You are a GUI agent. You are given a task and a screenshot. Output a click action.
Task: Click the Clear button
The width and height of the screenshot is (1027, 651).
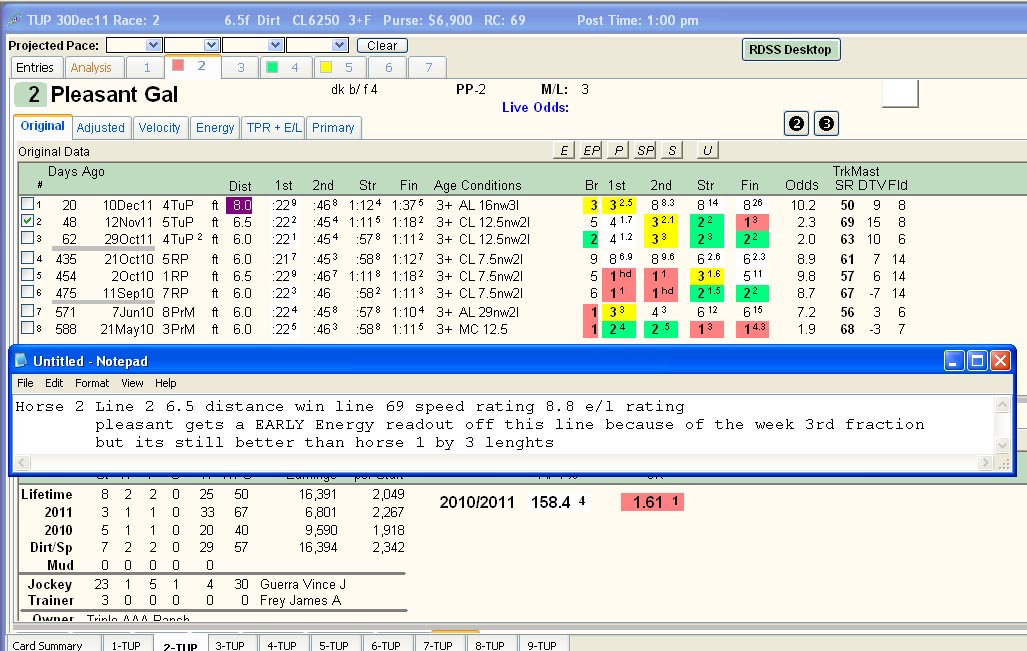coord(382,45)
